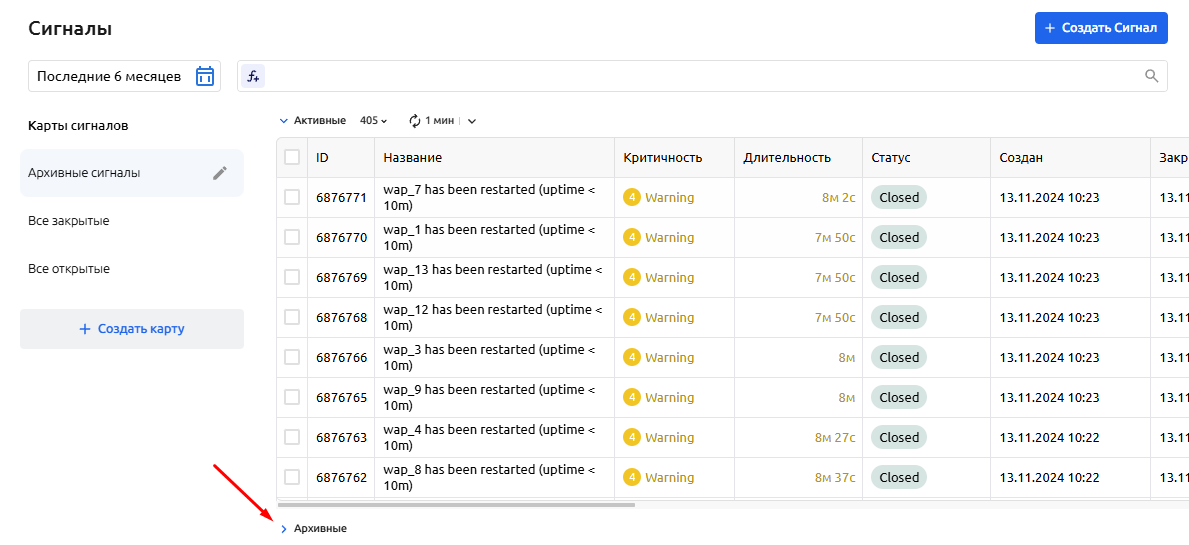
Task: Check the box for signal 6876770
Action: click(x=292, y=238)
